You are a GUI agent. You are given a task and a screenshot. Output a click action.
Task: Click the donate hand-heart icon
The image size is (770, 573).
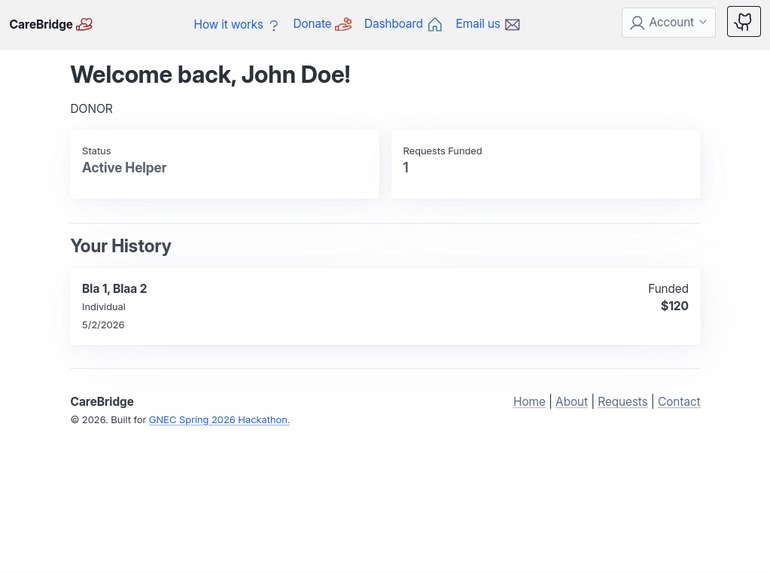(x=343, y=24)
